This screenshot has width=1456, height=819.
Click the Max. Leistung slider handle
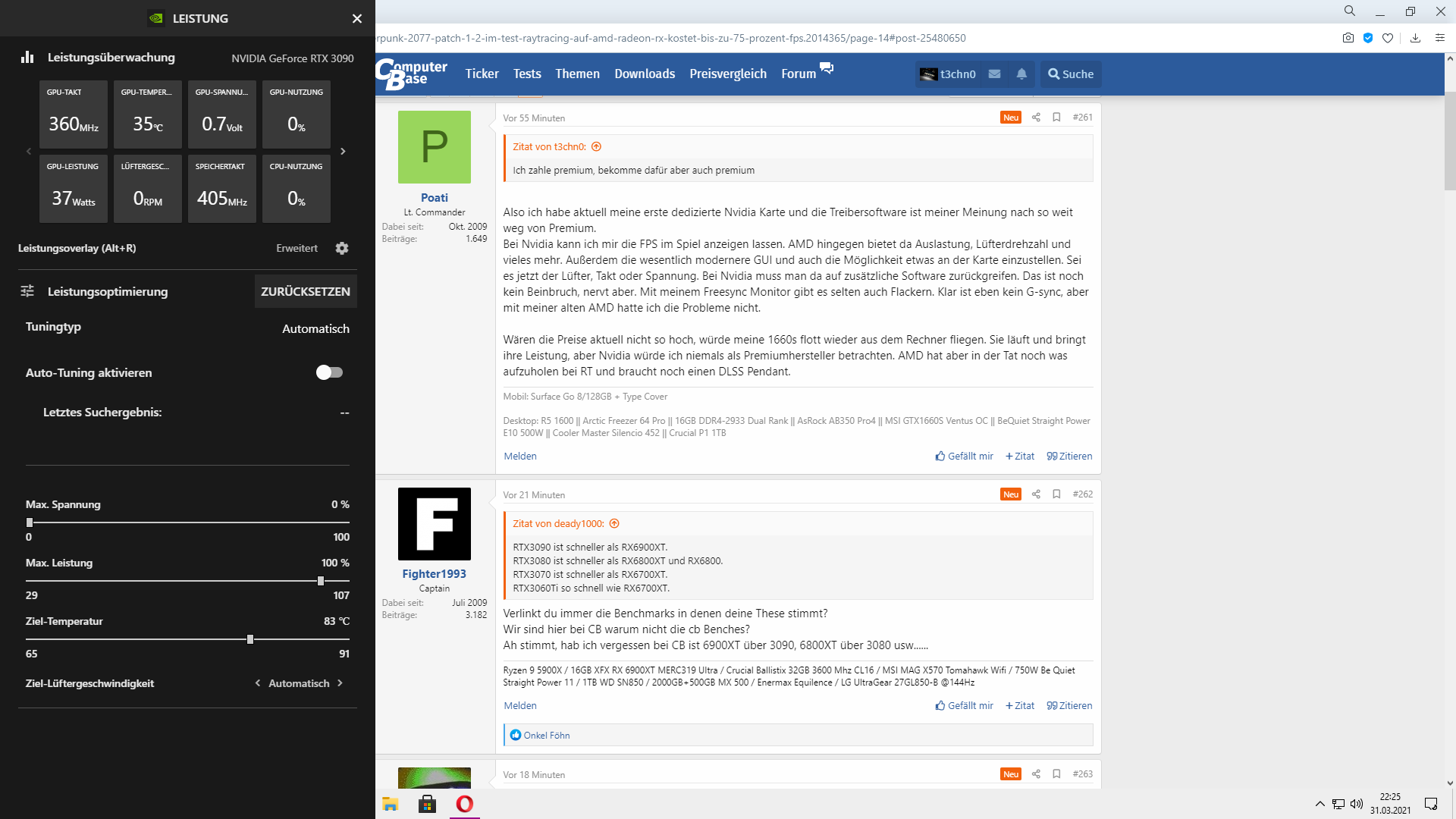coord(321,581)
